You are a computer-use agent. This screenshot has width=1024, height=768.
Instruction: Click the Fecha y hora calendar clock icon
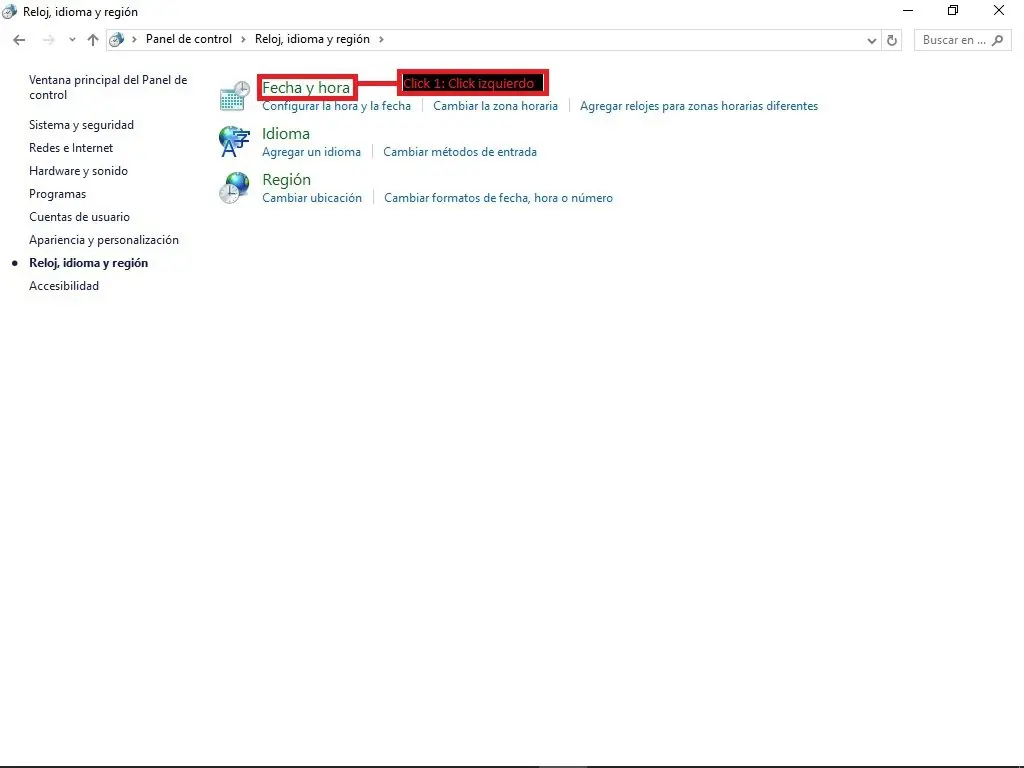point(234,96)
